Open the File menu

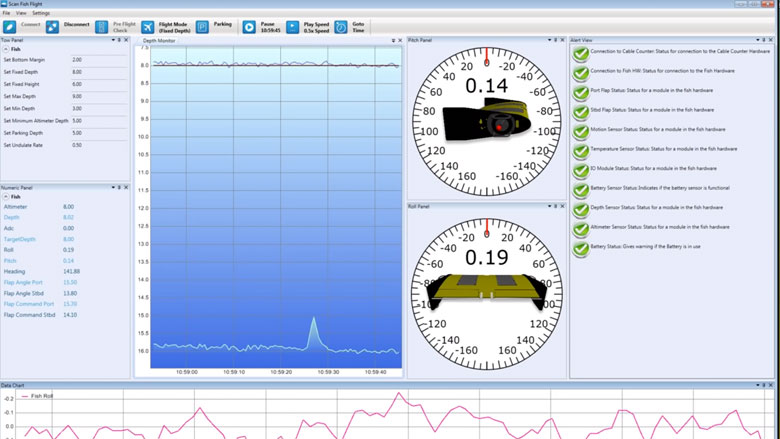(6, 13)
